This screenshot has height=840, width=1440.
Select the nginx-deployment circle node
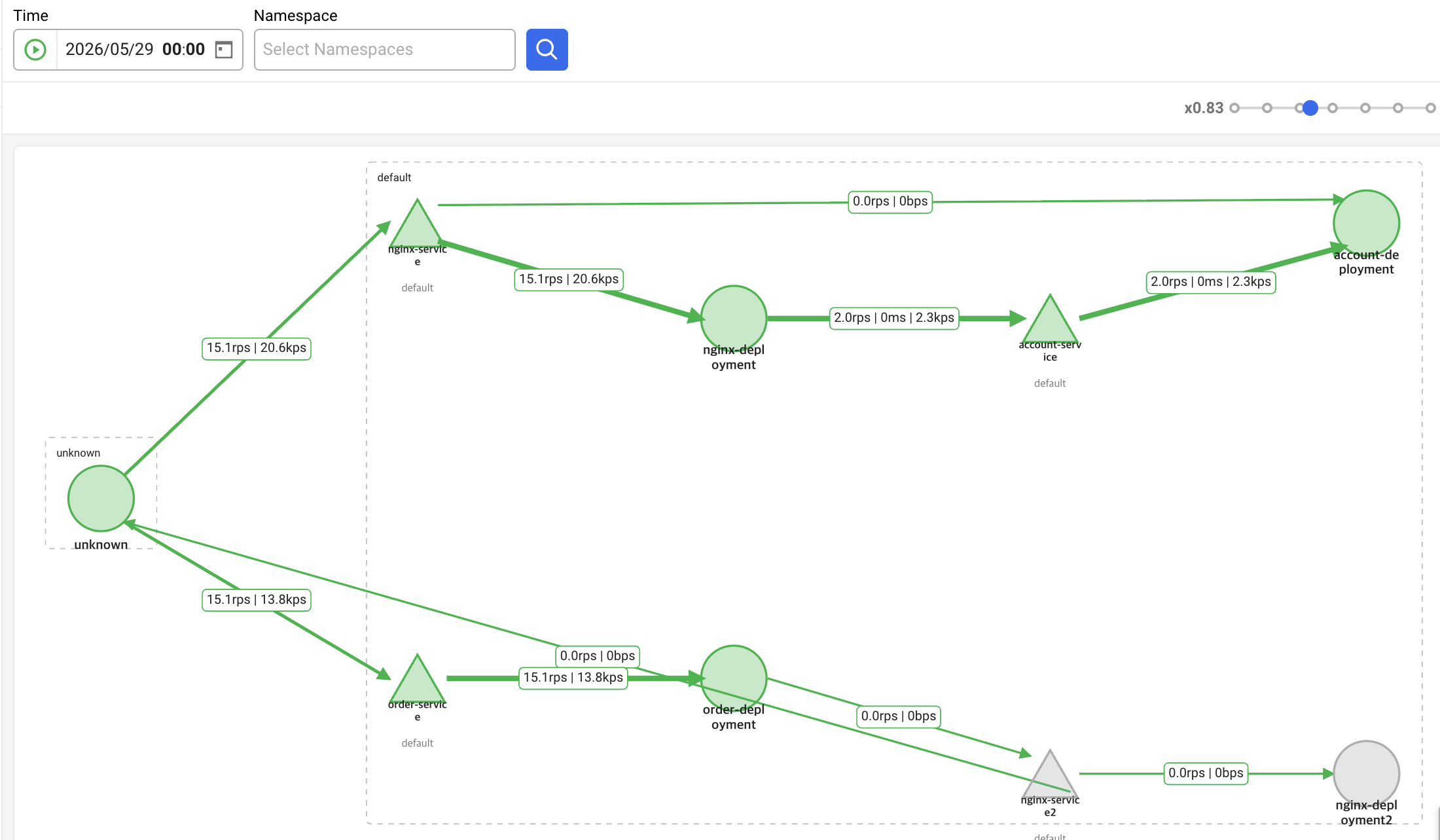point(734,318)
